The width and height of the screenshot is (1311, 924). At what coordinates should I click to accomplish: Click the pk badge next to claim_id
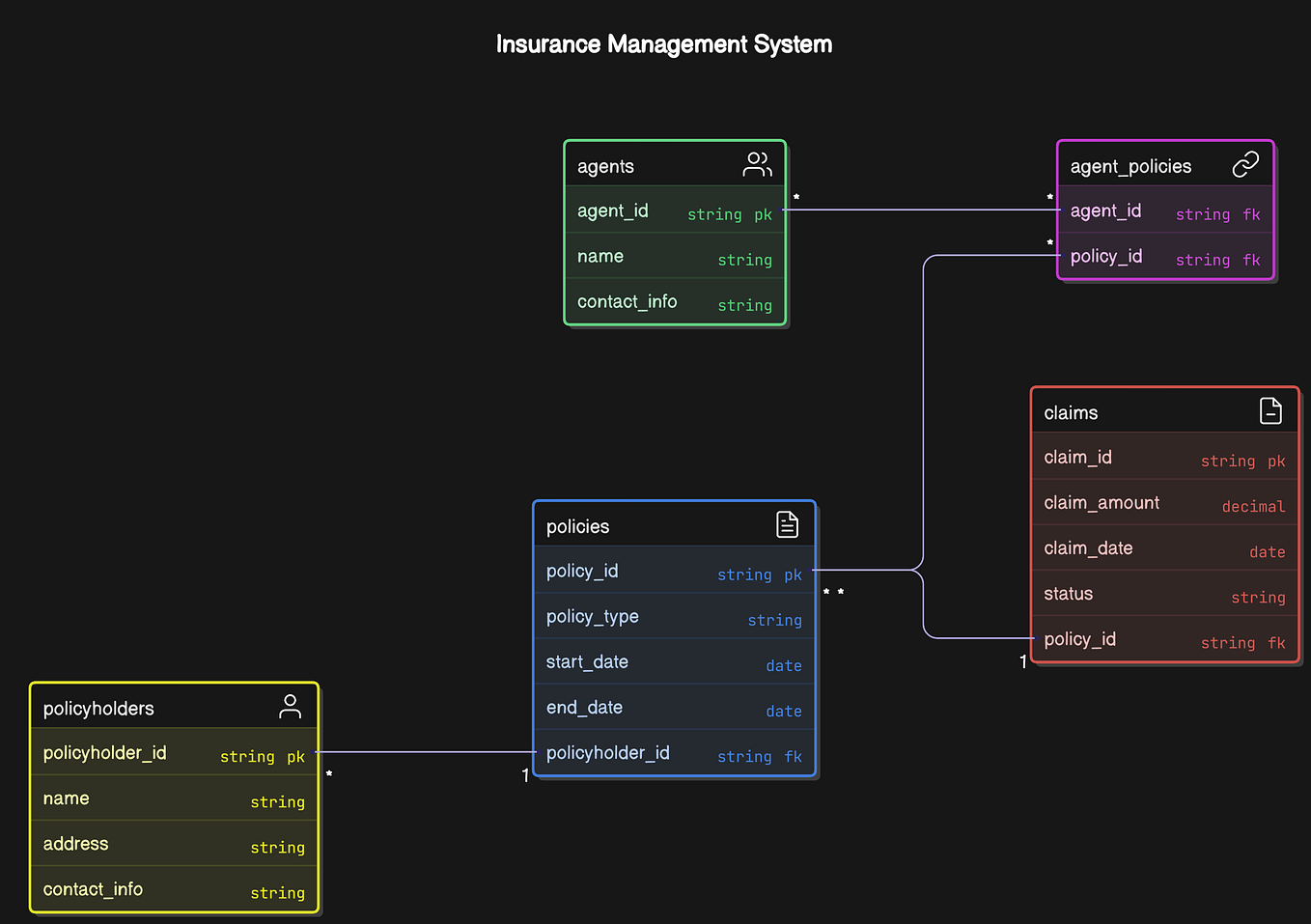point(1276,461)
